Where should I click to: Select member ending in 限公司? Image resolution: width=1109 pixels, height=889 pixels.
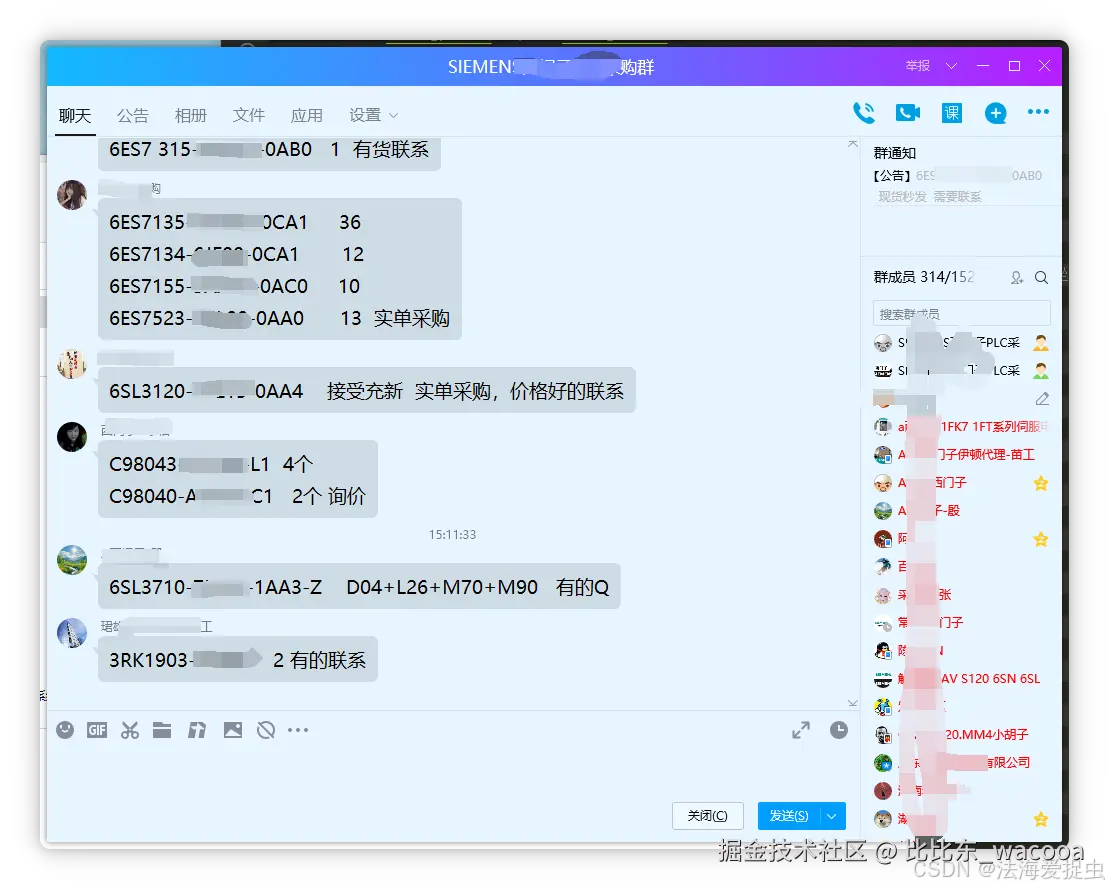961,763
